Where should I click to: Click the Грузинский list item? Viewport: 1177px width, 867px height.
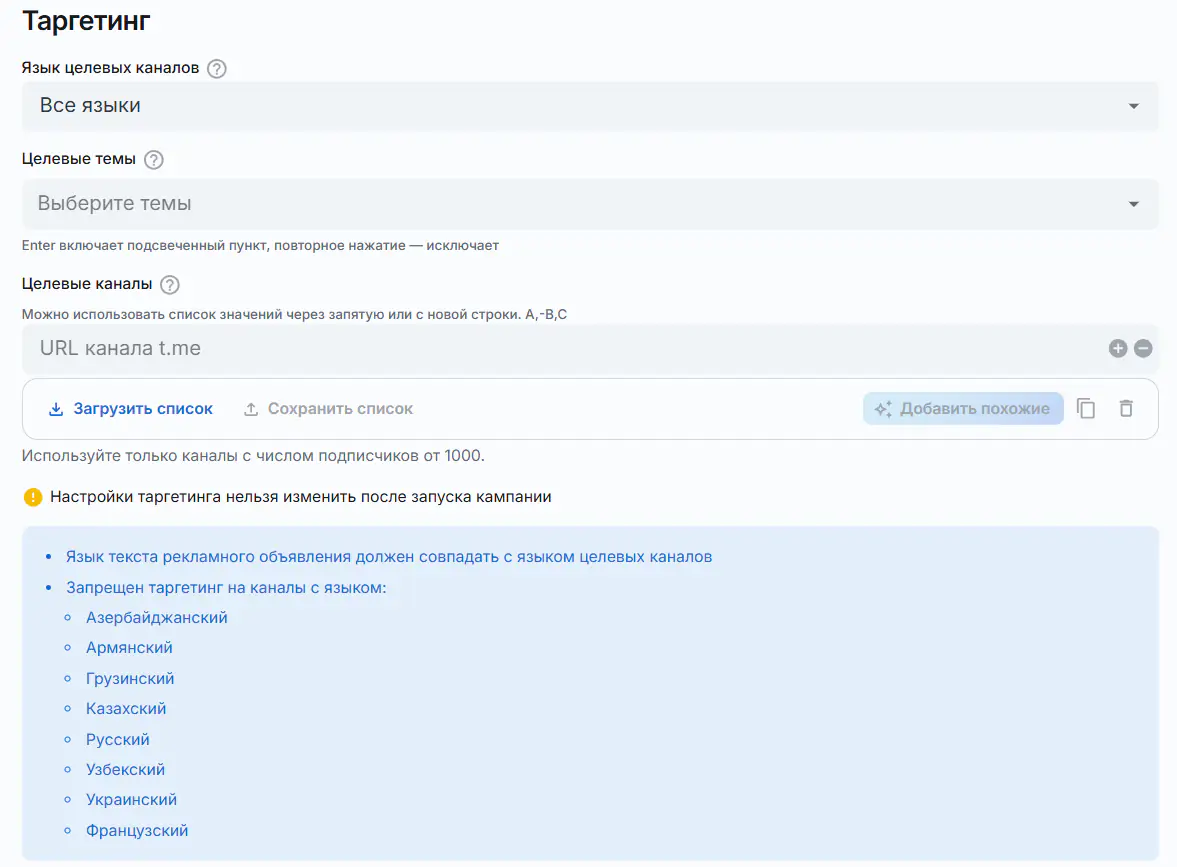tap(130, 679)
